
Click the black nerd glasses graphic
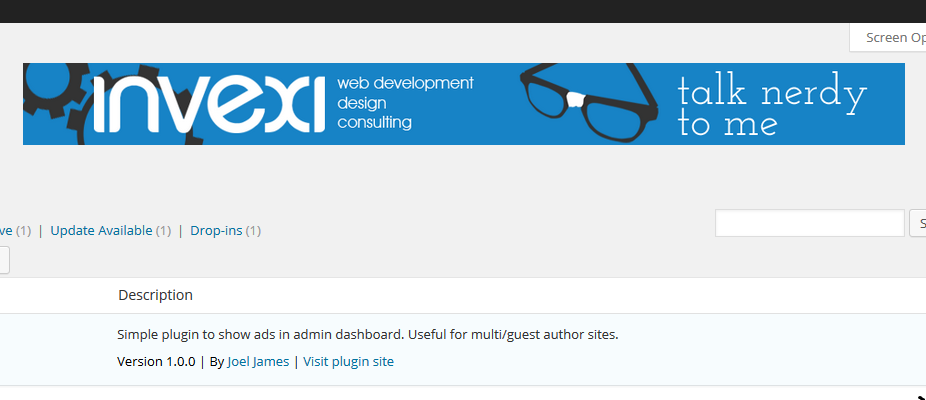coord(589,102)
